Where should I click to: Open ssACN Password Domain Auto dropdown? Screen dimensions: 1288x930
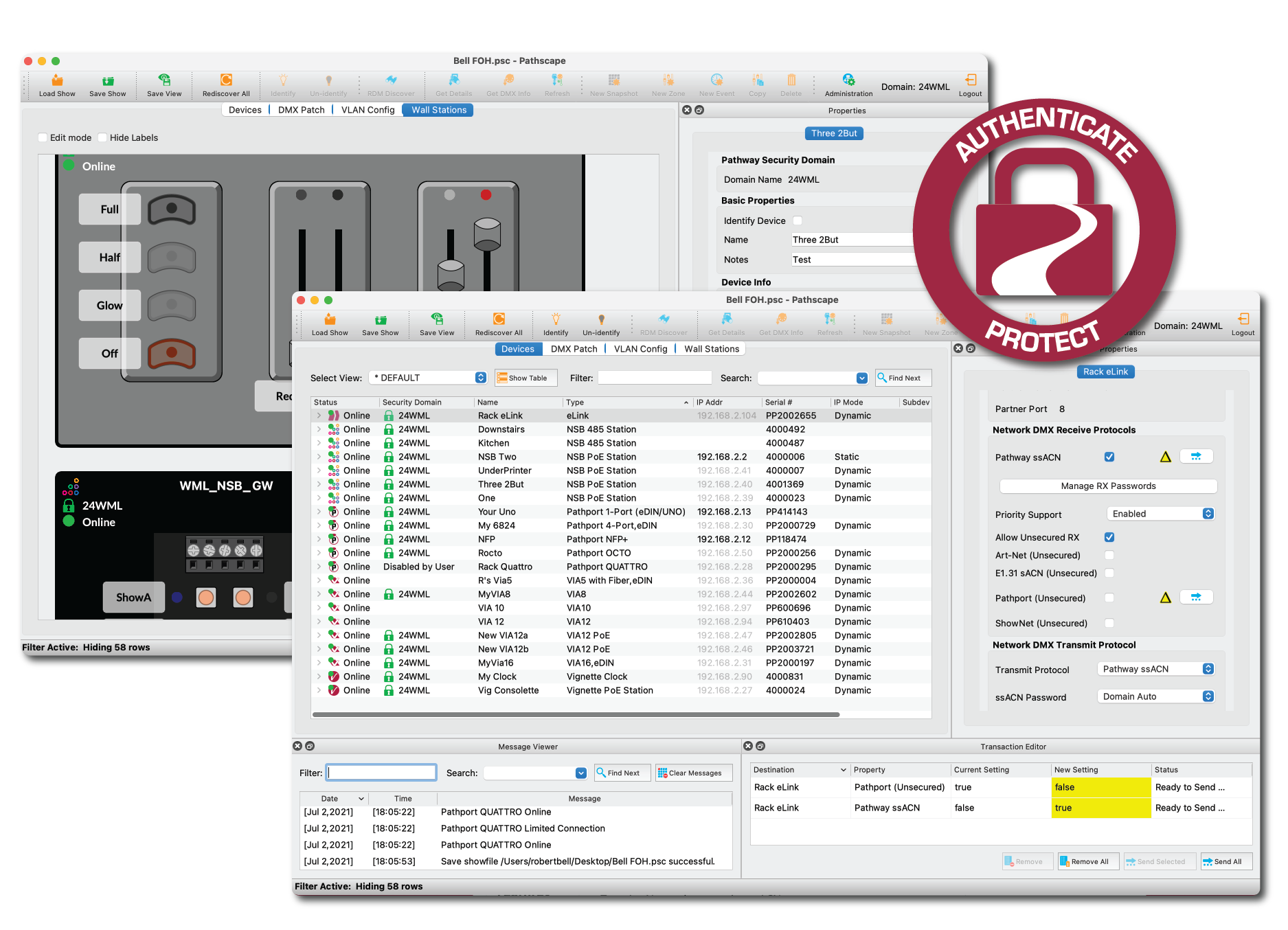1156,696
